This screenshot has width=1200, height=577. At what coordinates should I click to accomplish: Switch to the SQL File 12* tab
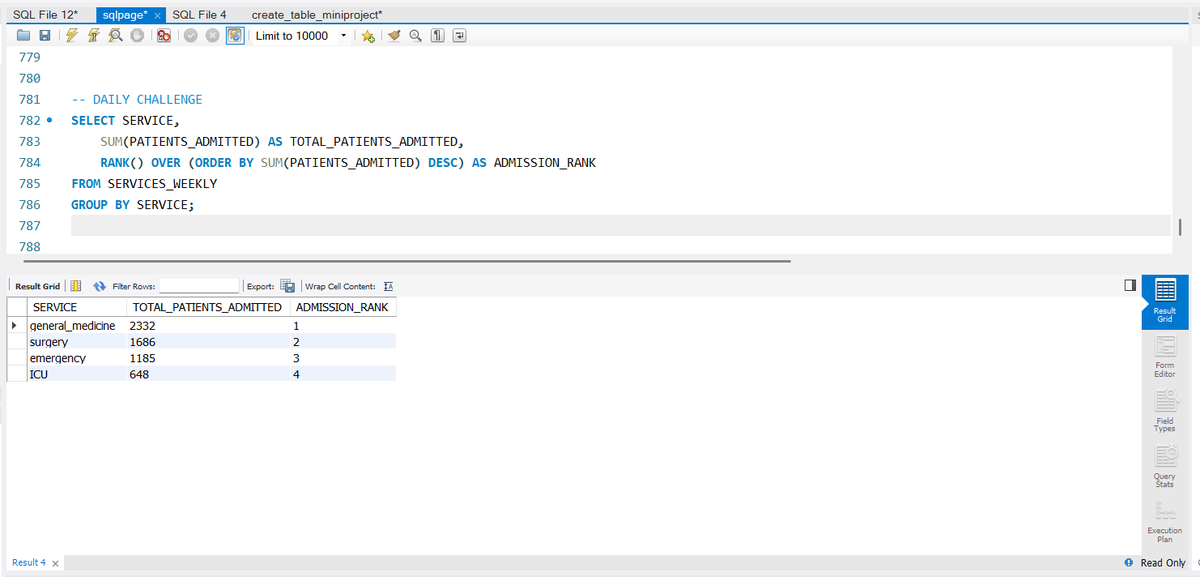[46, 15]
